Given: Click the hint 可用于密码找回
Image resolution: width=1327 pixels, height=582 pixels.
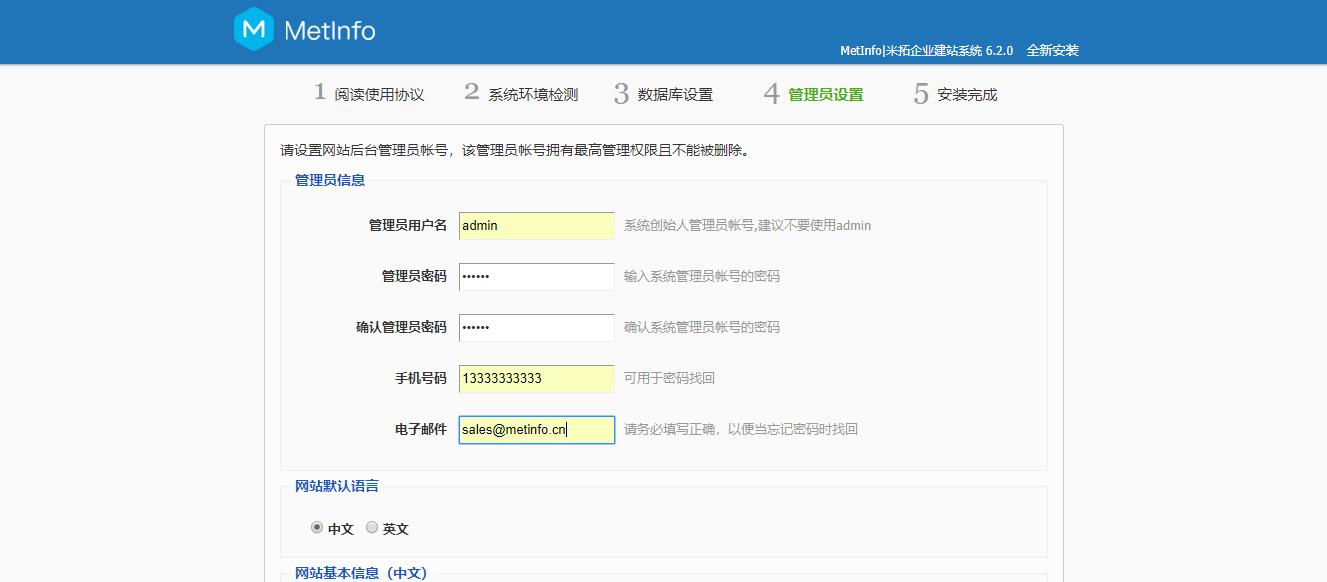Looking at the screenshot, I should [670, 378].
